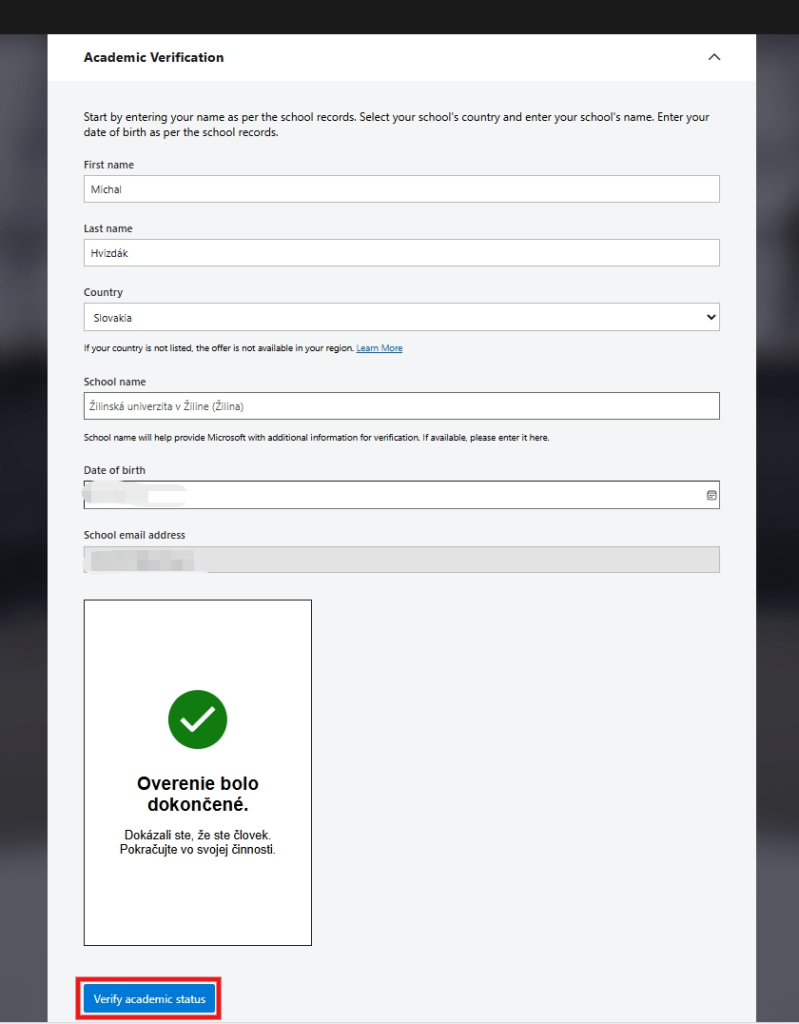Click the 'Date of birth' label
The height and width of the screenshot is (1024, 799).
(114, 471)
